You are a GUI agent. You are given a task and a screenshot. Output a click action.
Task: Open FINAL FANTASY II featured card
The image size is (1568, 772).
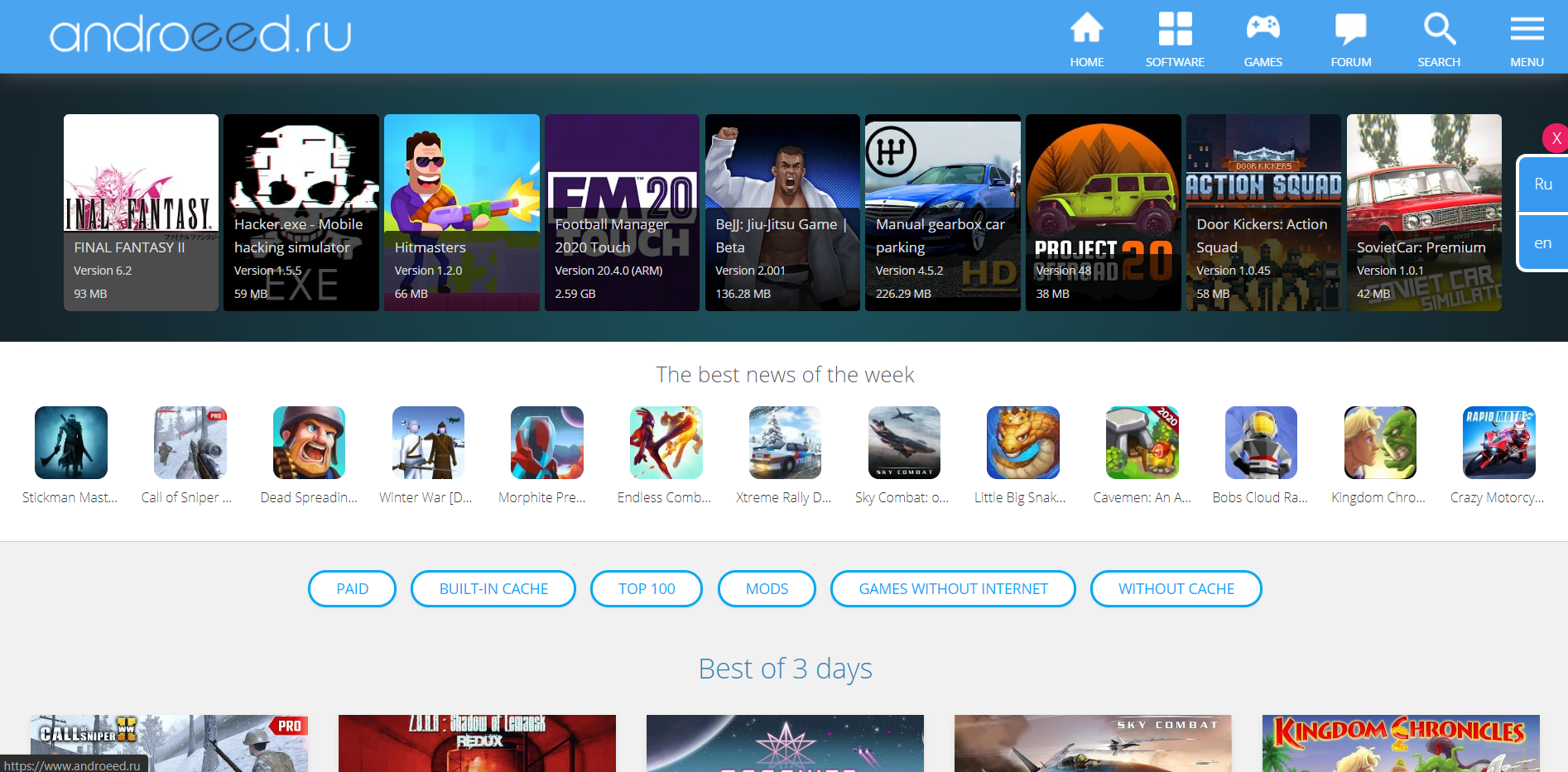(x=141, y=213)
